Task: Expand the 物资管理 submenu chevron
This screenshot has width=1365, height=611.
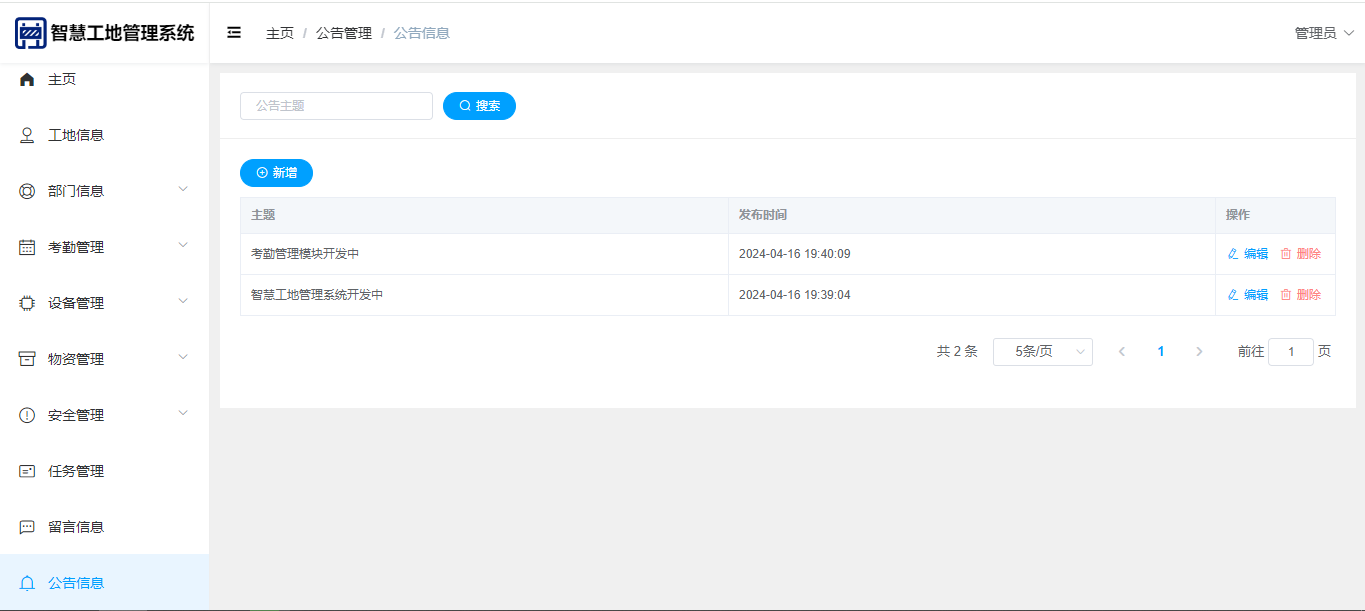Action: click(x=183, y=357)
